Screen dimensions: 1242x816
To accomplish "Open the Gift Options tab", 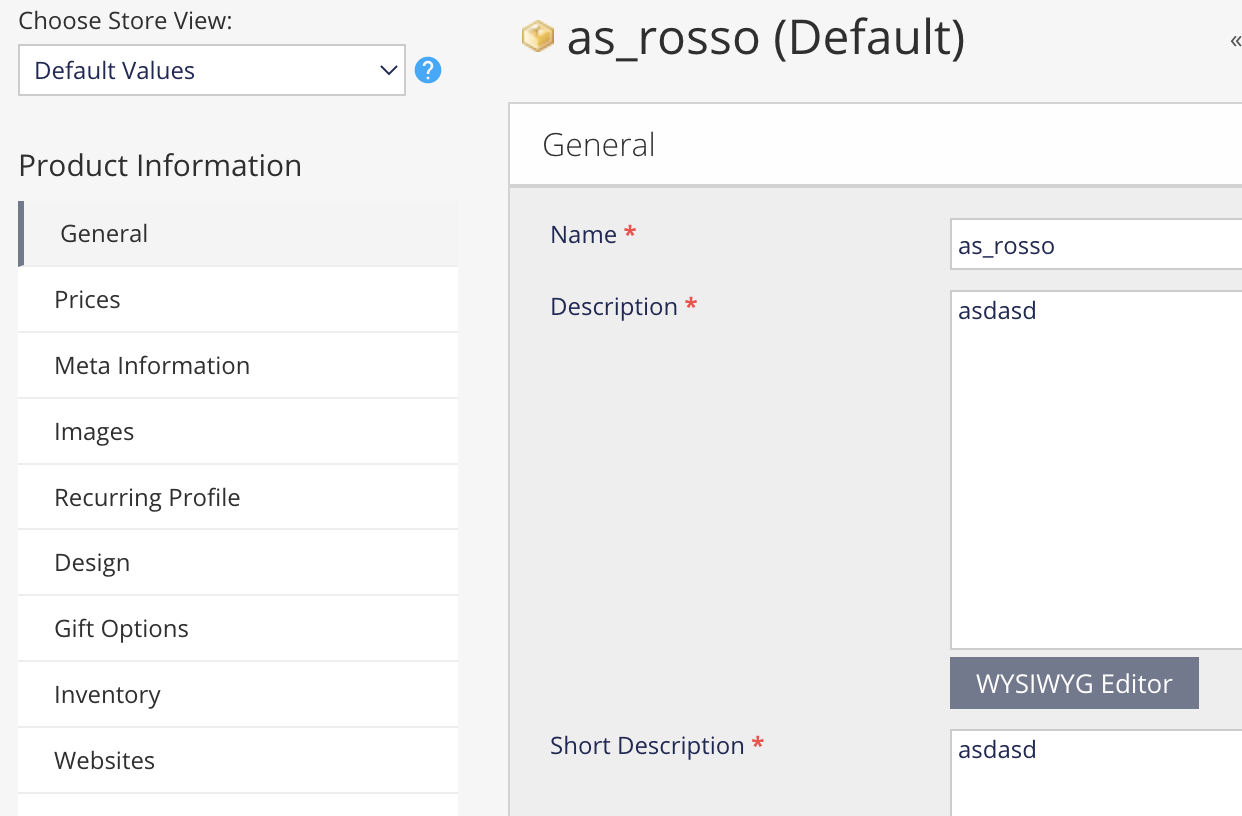I will [x=121, y=629].
